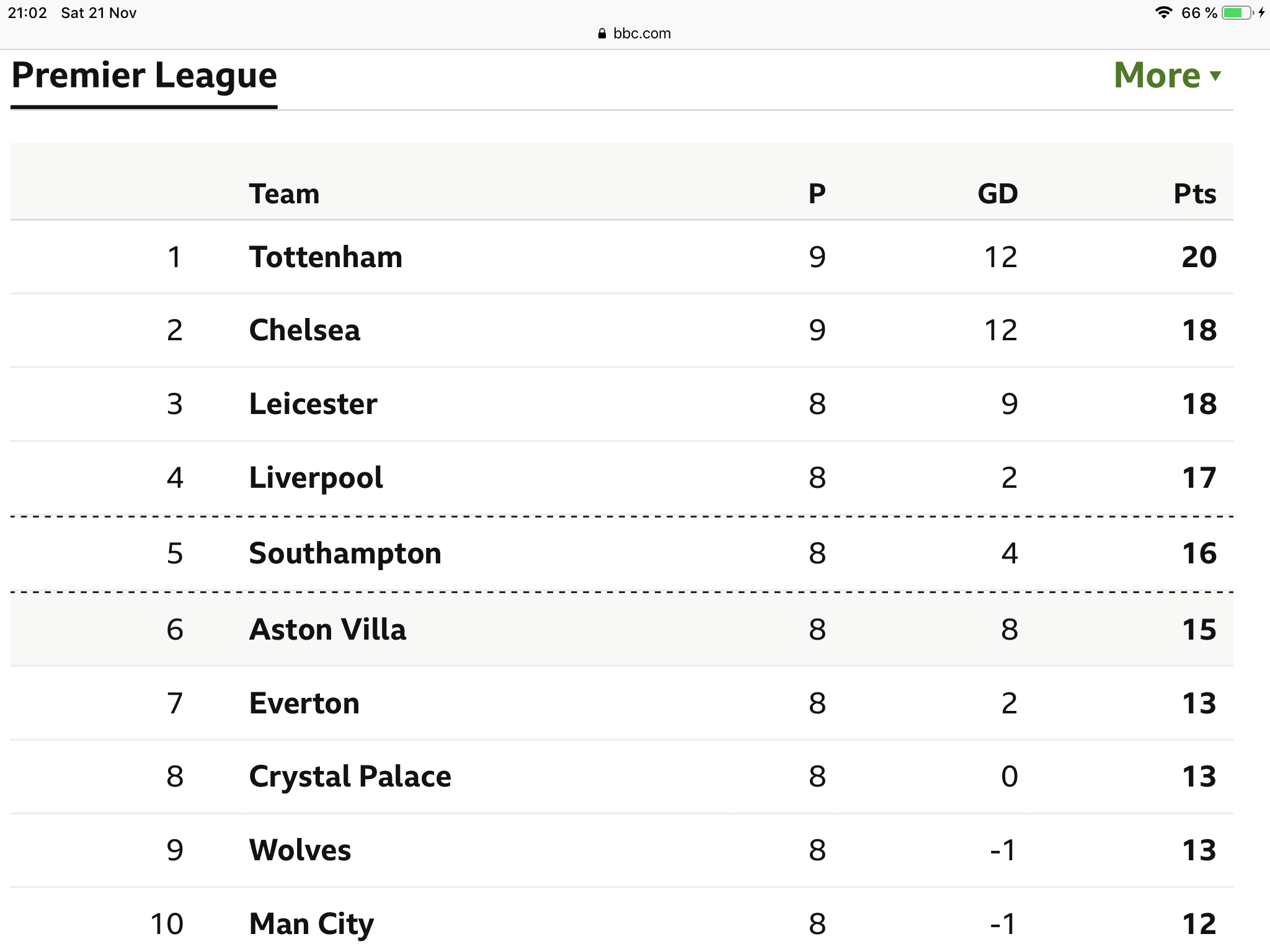
Task: Click the More dropdown arrow triangle
Action: (1215, 76)
